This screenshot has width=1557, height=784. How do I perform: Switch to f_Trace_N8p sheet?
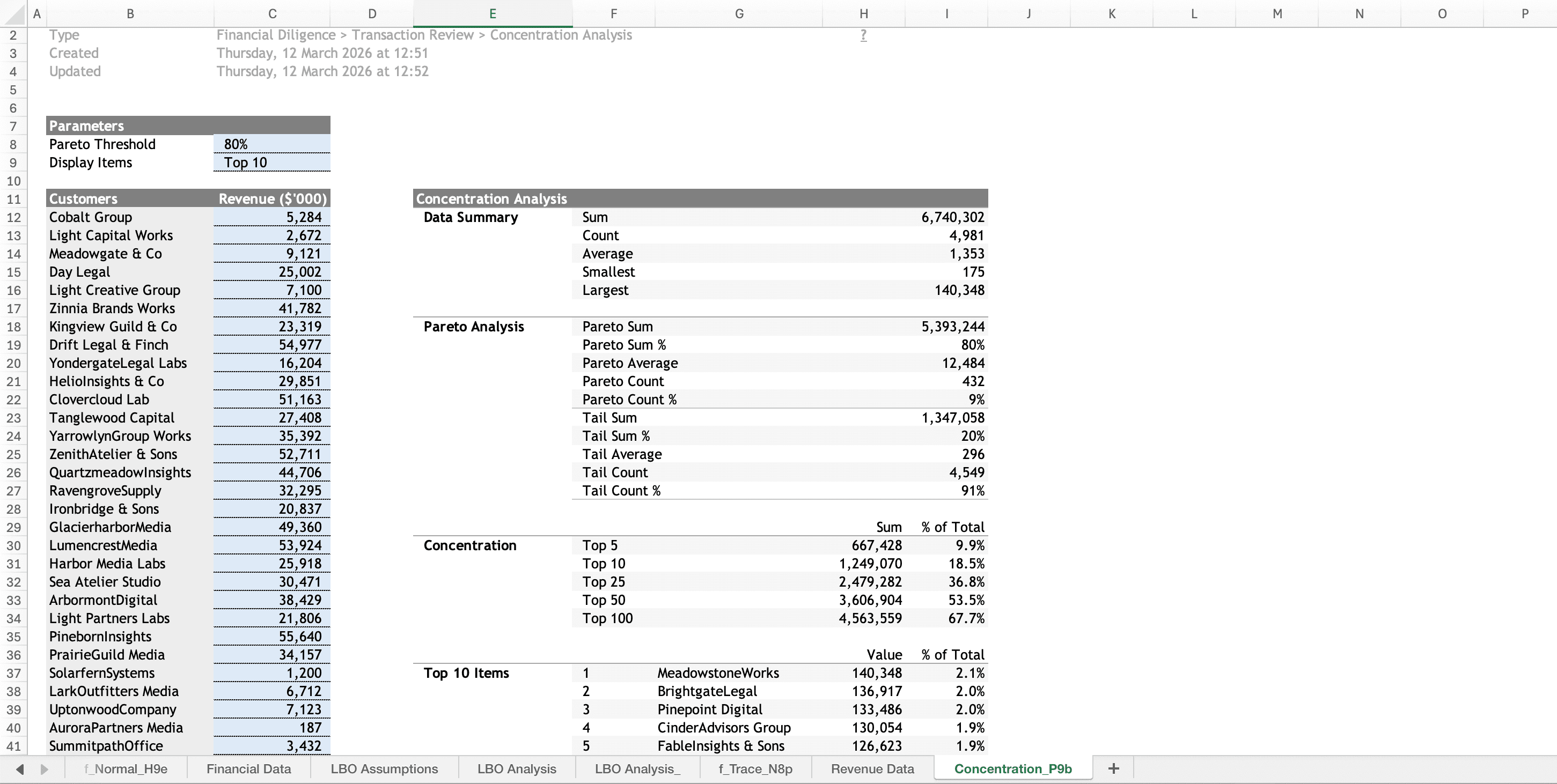(x=755, y=768)
